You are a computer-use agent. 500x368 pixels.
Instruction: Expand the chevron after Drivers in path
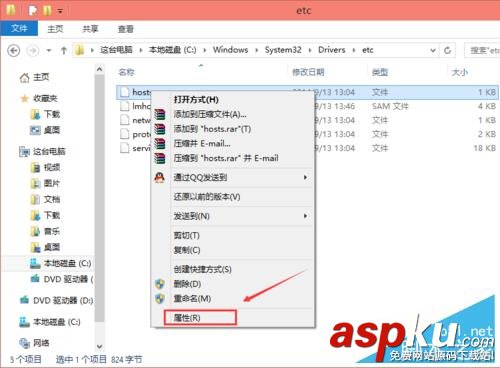(354, 50)
